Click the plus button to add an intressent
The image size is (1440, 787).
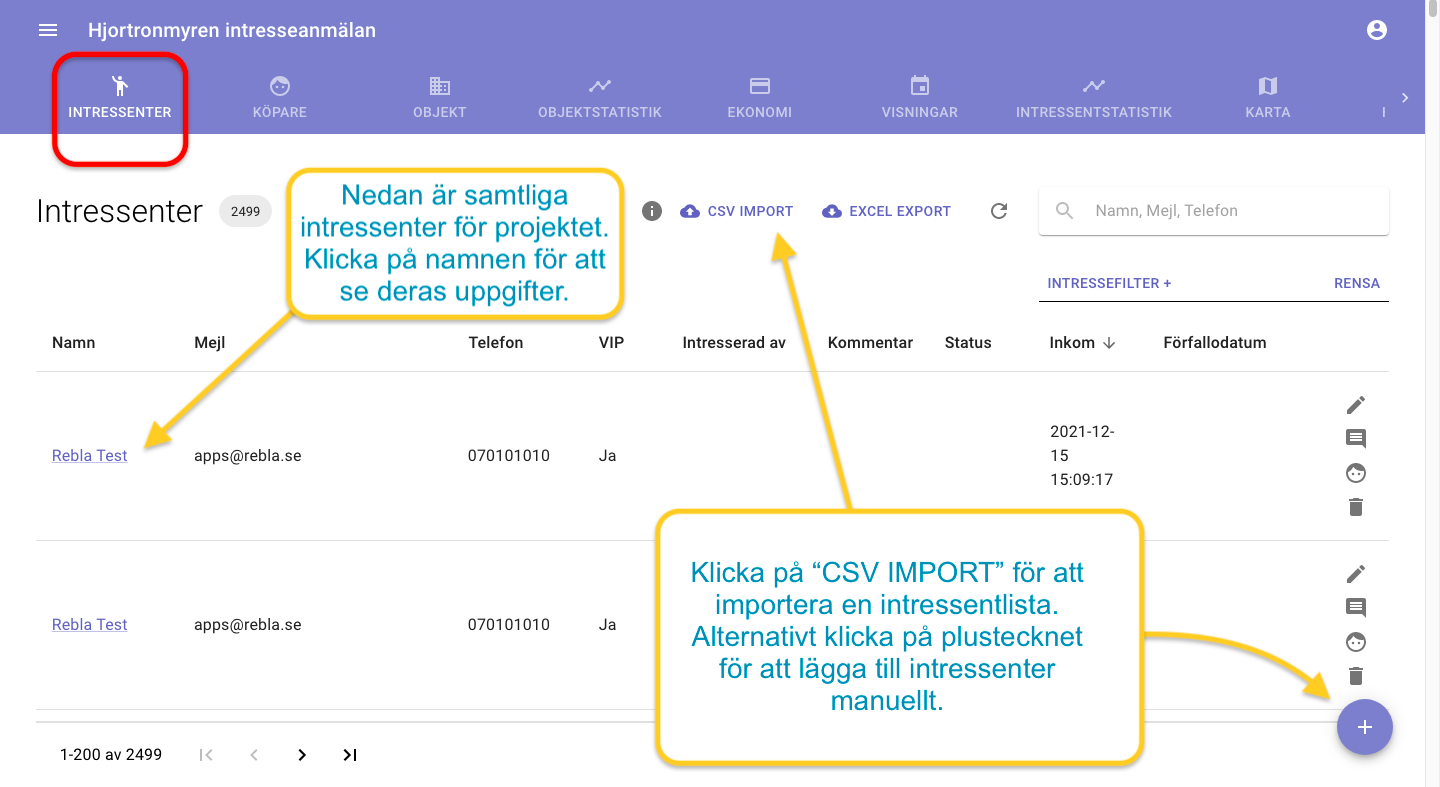coord(1364,727)
